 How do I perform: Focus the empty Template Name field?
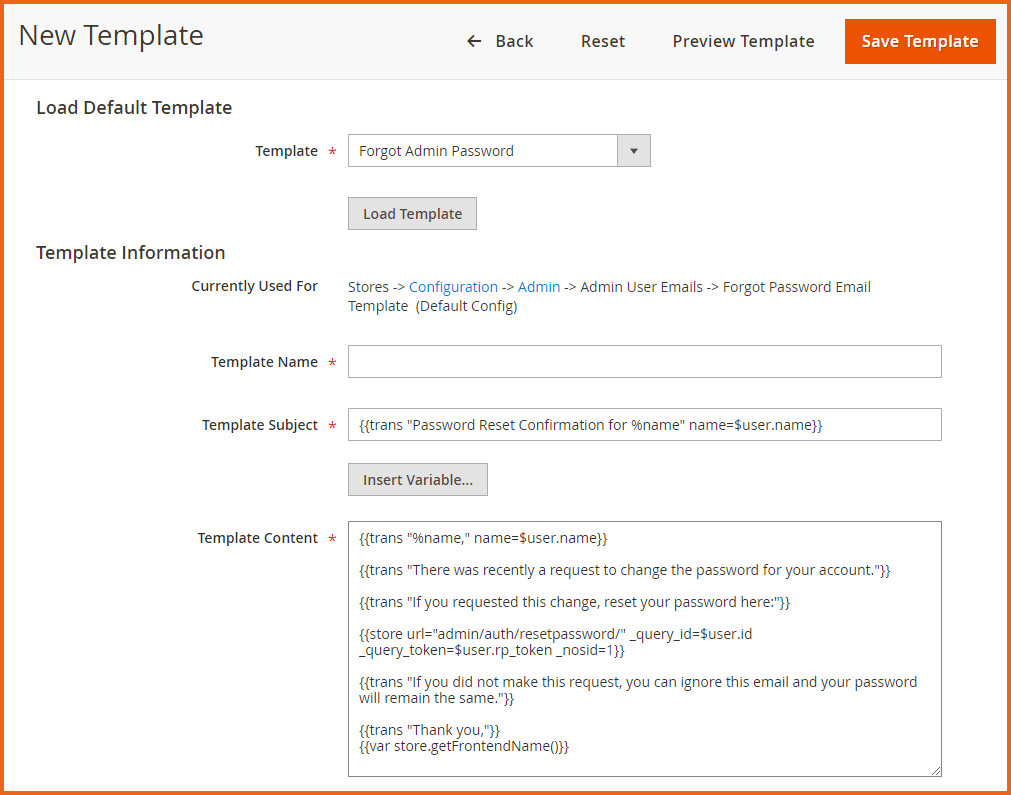[644, 362]
